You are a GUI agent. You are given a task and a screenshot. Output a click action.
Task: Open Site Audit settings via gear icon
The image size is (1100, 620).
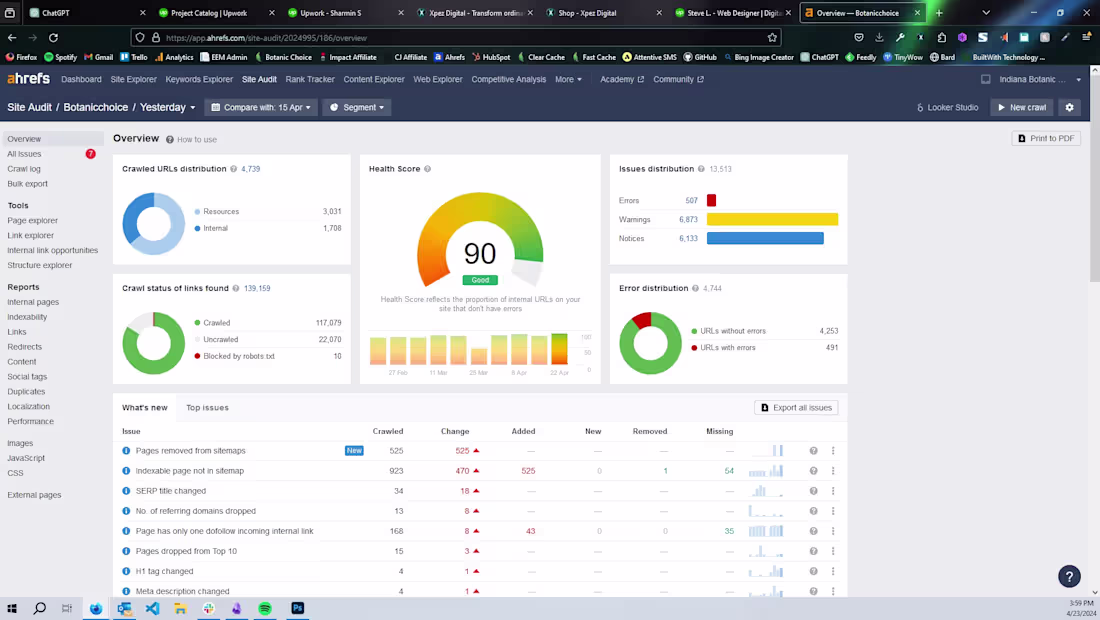[1069, 107]
